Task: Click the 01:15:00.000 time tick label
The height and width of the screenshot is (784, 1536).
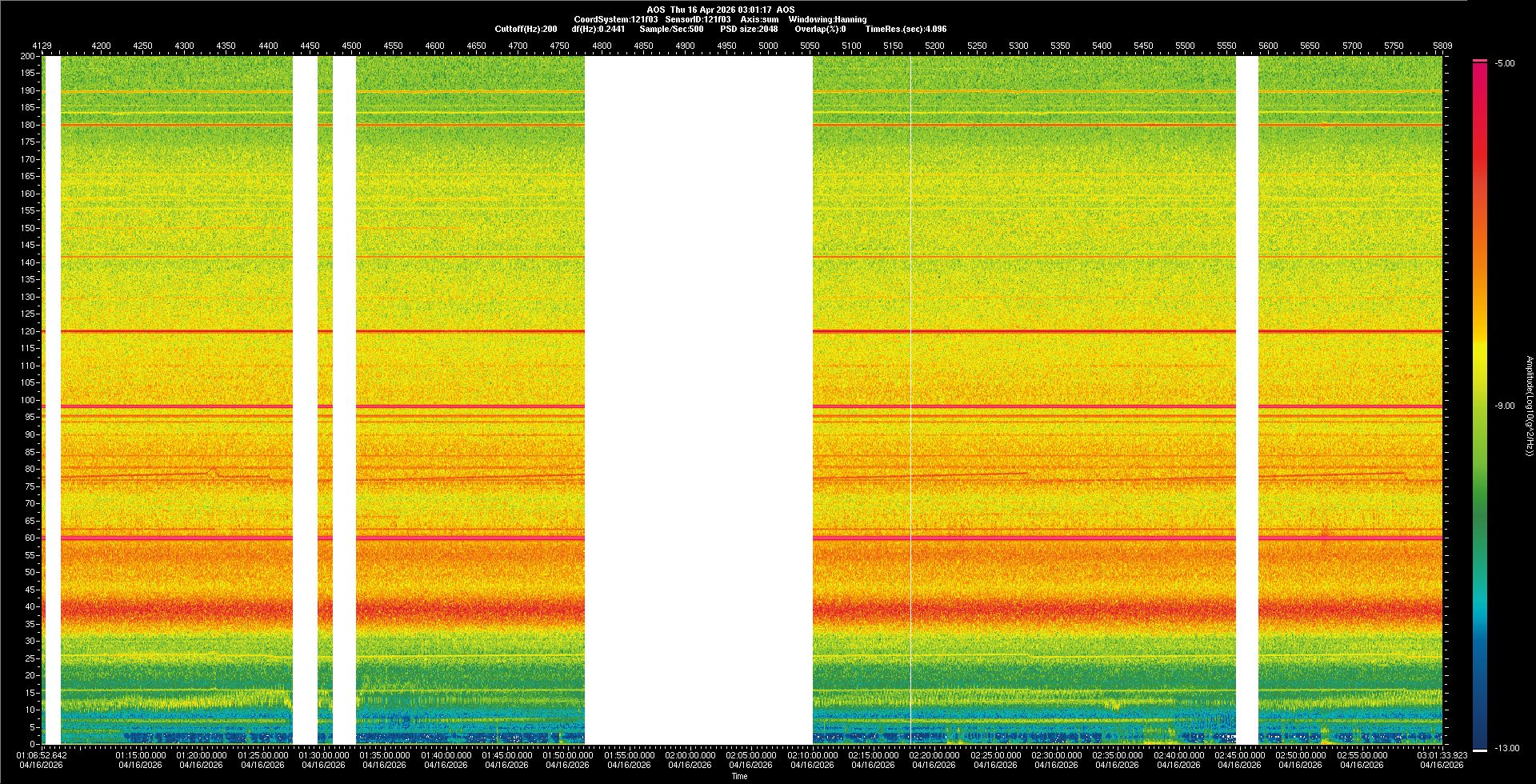Action: coord(141,754)
